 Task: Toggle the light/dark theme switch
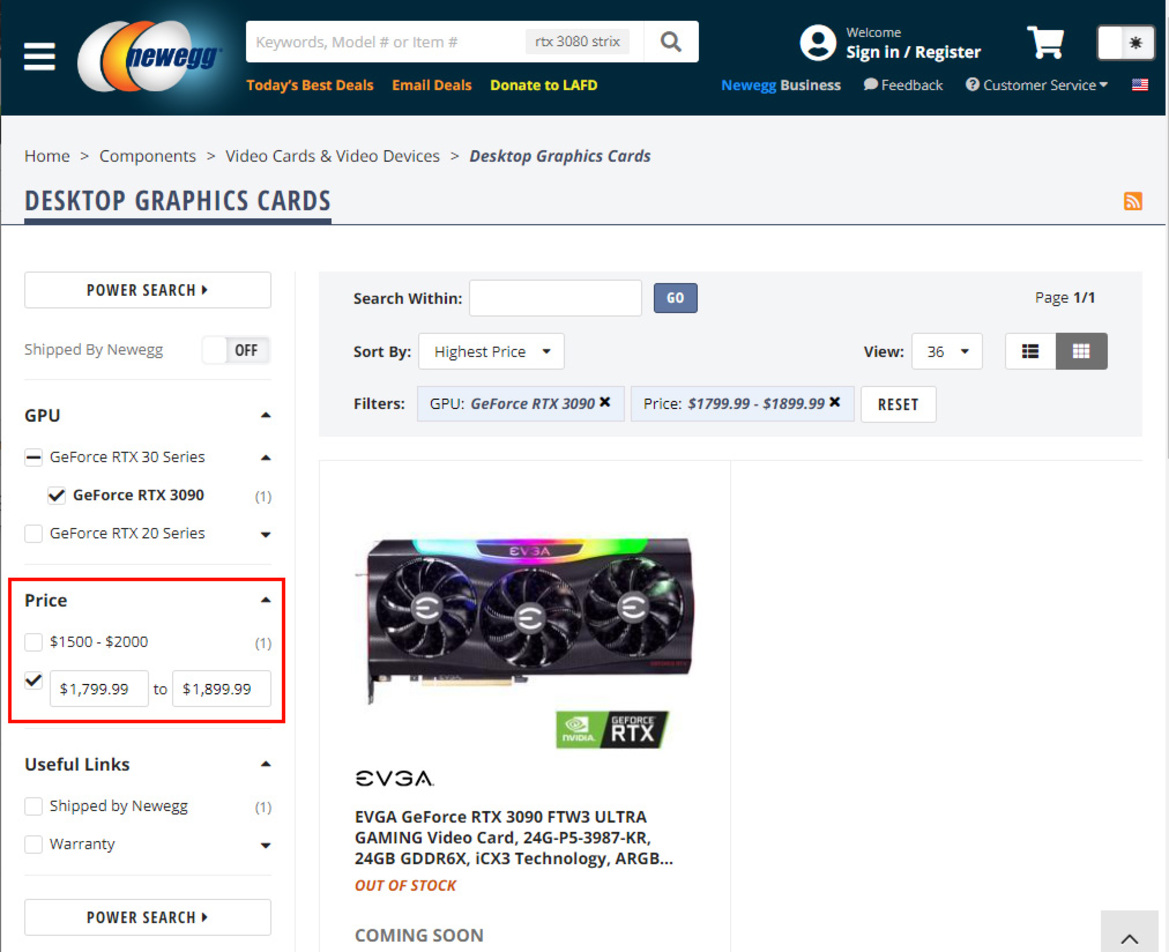point(1126,42)
